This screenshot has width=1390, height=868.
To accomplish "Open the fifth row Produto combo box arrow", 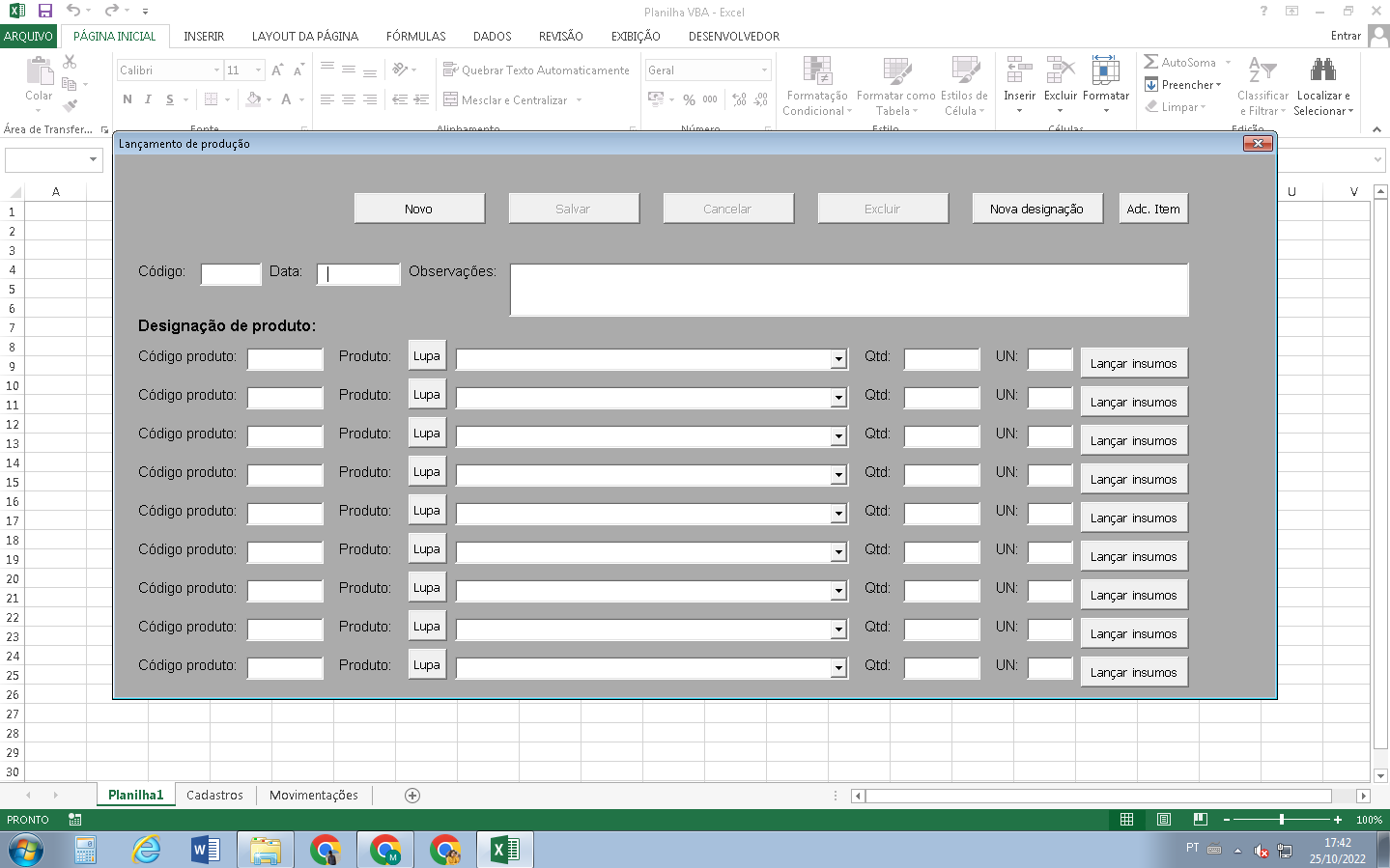I will pos(838,514).
